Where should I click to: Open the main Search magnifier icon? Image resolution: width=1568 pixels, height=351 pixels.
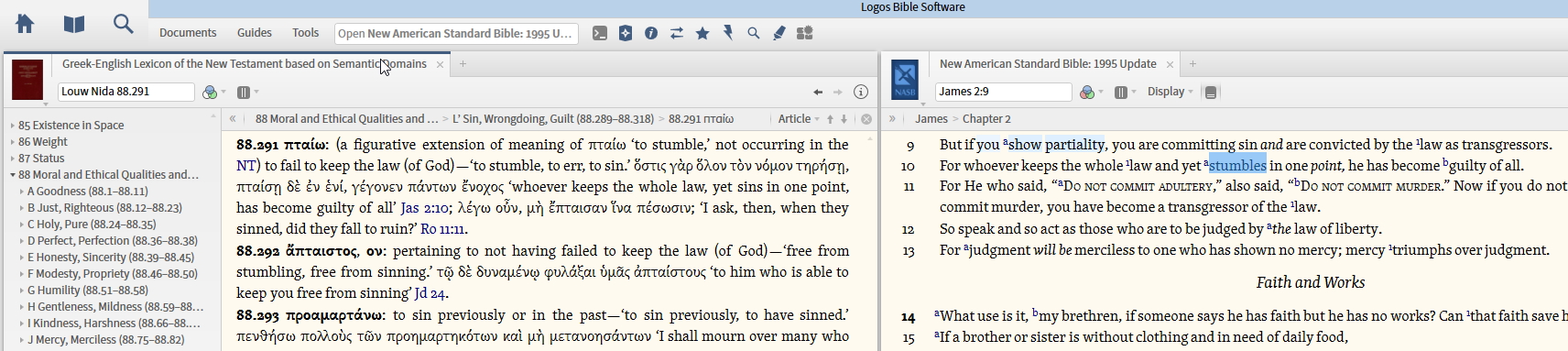124,24
